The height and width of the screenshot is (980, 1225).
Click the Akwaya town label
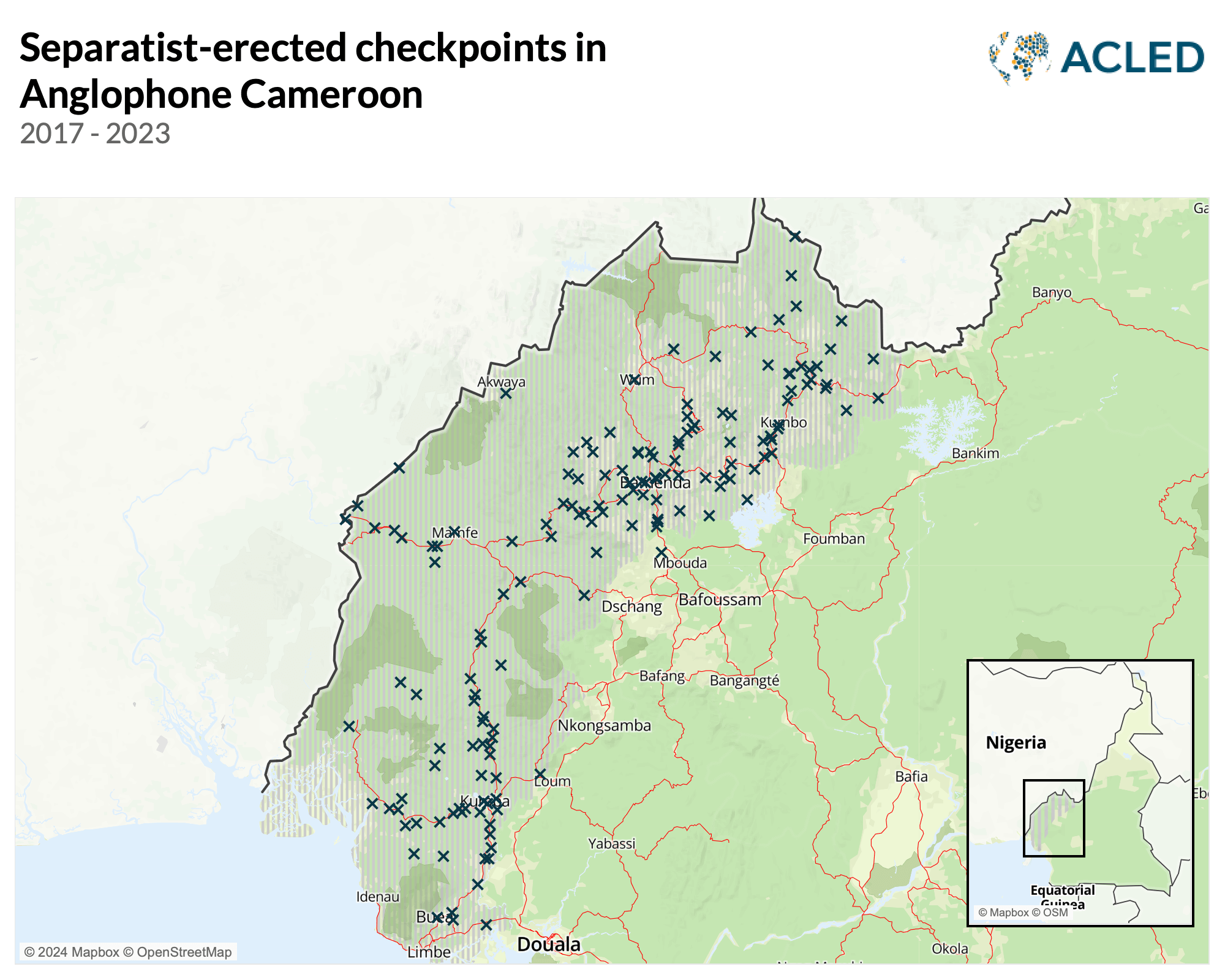[x=501, y=382]
